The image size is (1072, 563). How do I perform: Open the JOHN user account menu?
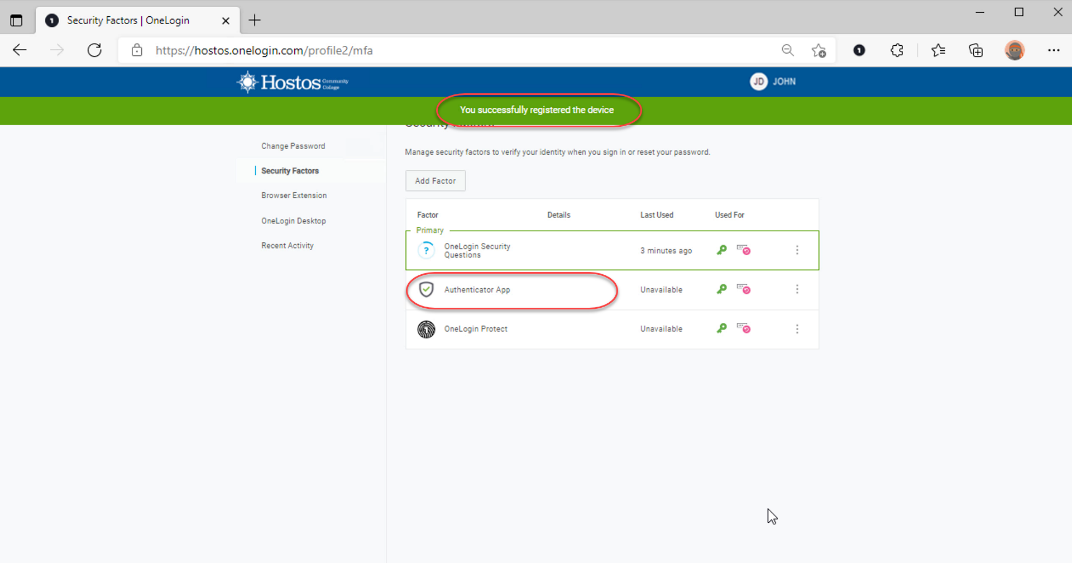(x=773, y=82)
